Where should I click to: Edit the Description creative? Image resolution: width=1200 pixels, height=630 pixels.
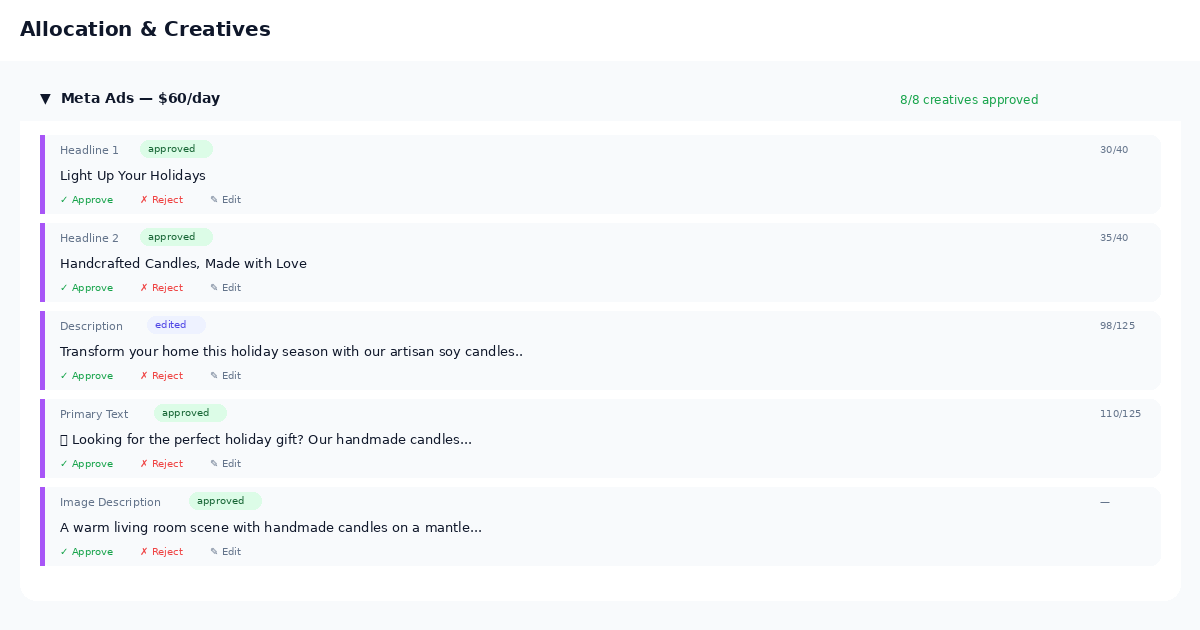(x=225, y=376)
